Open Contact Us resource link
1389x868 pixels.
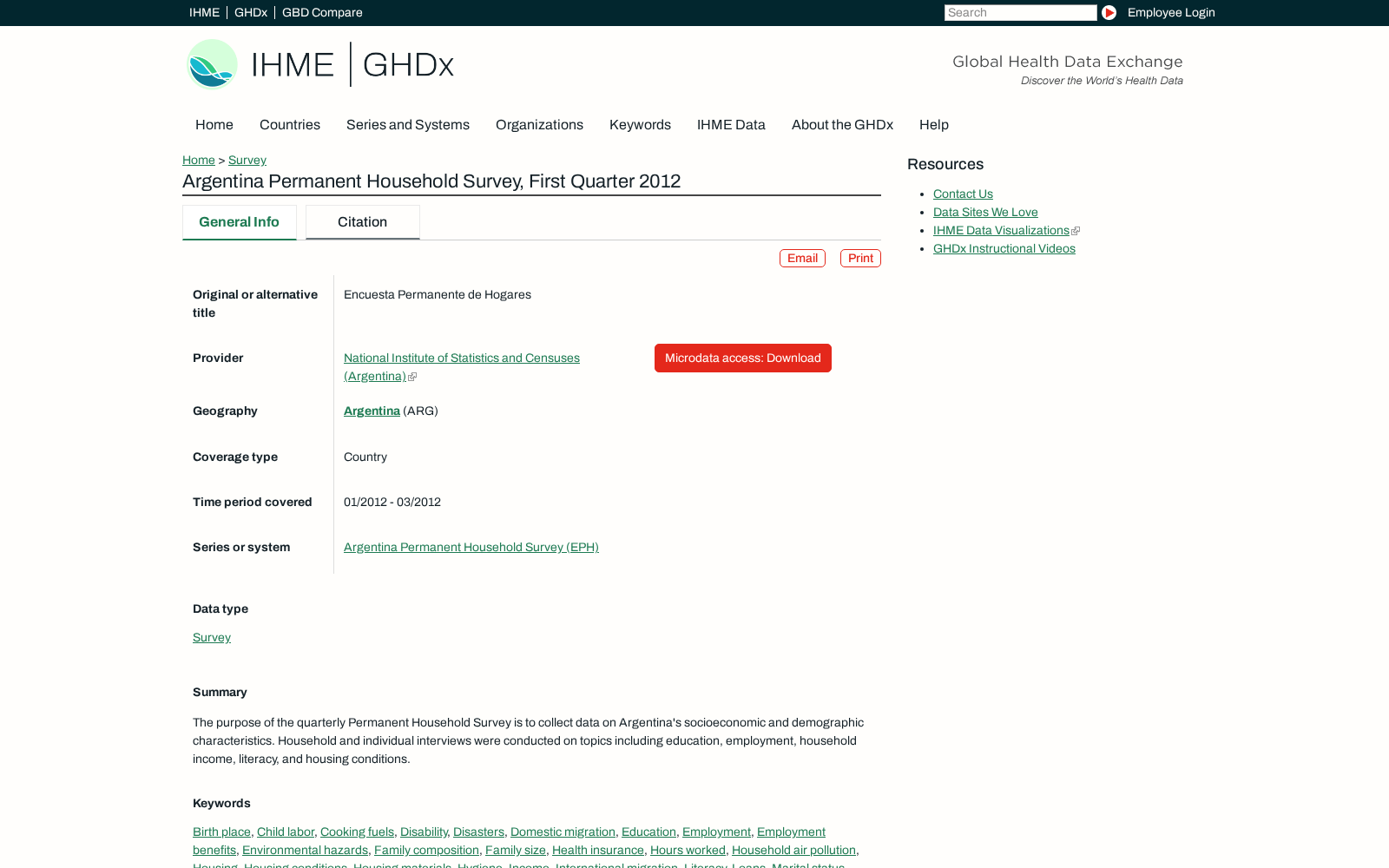coord(963,194)
